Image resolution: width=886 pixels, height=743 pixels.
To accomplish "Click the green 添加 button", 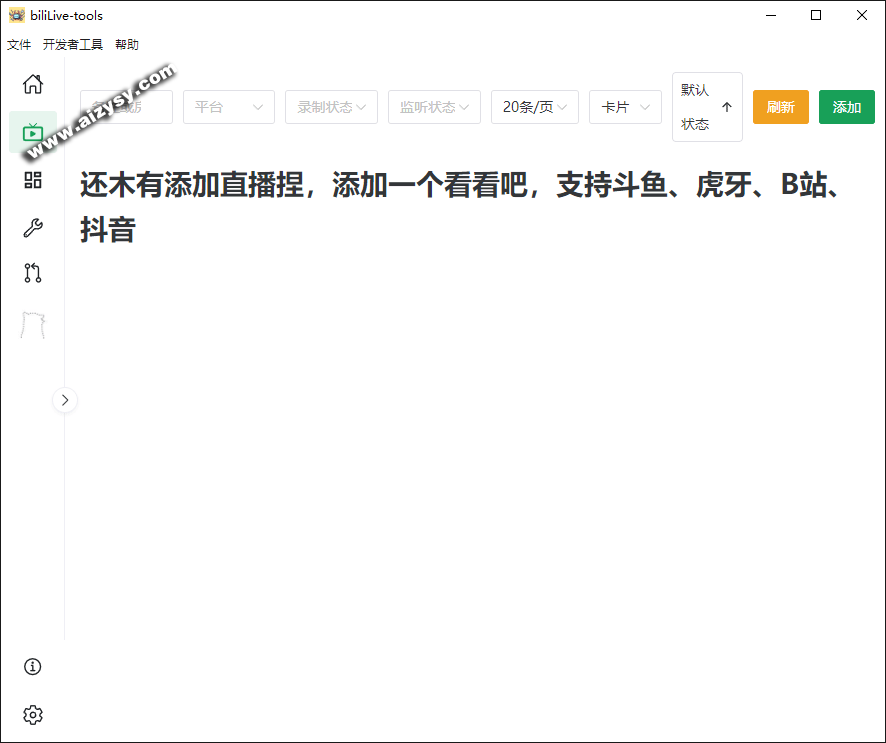I will [846, 107].
